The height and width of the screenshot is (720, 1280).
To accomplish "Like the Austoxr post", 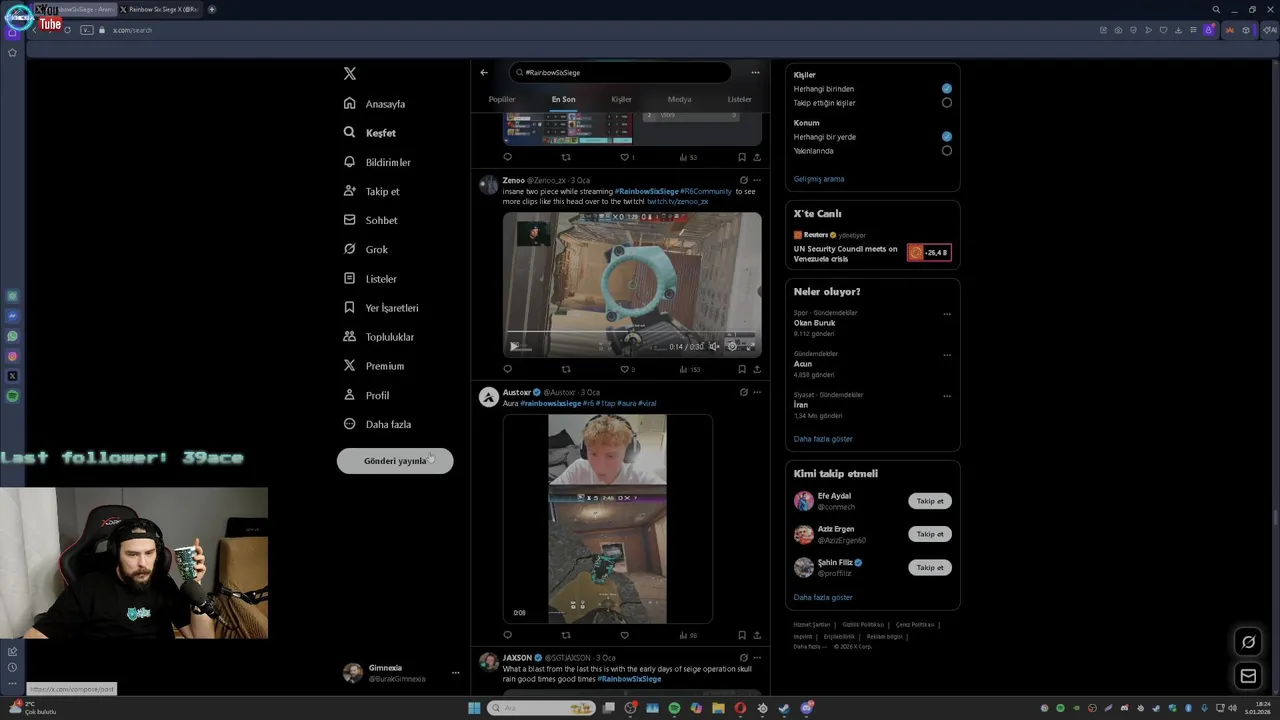I will (624, 635).
